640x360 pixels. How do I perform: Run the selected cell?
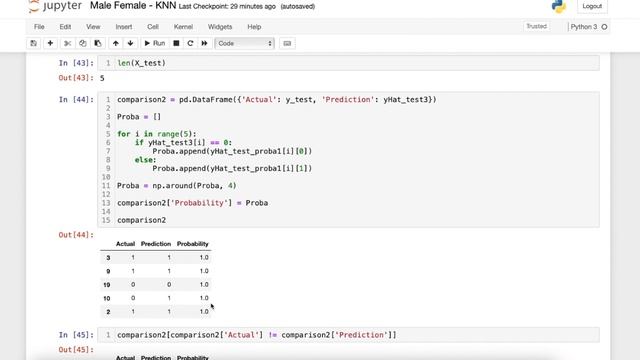pyautogui.click(x=155, y=43)
